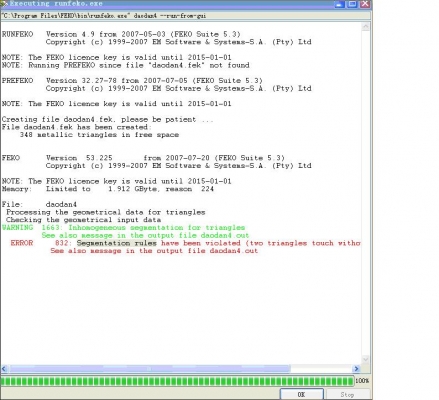Click the 'RUNFEKO Version 4.9' line
Viewport: 439px width, 400px height.
click(x=121, y=34)
